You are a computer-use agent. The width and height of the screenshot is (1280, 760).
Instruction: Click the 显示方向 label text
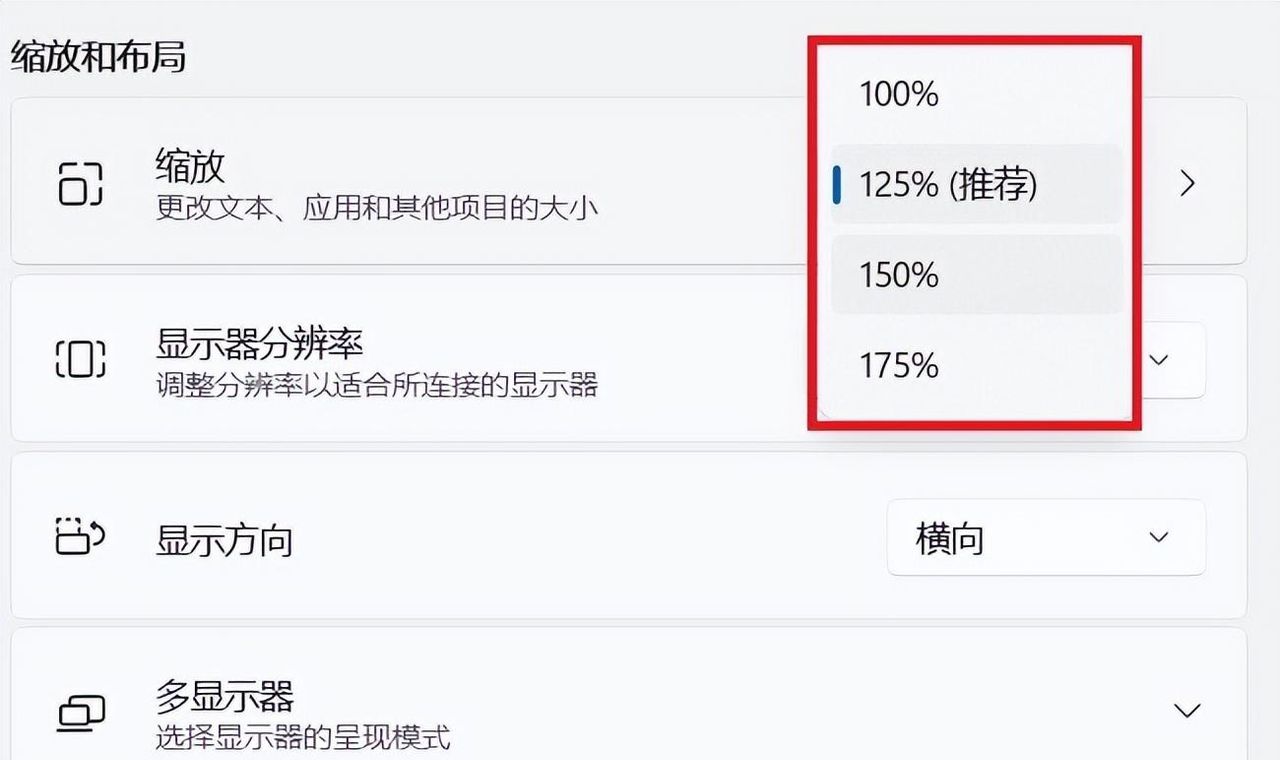coord(224,540)
